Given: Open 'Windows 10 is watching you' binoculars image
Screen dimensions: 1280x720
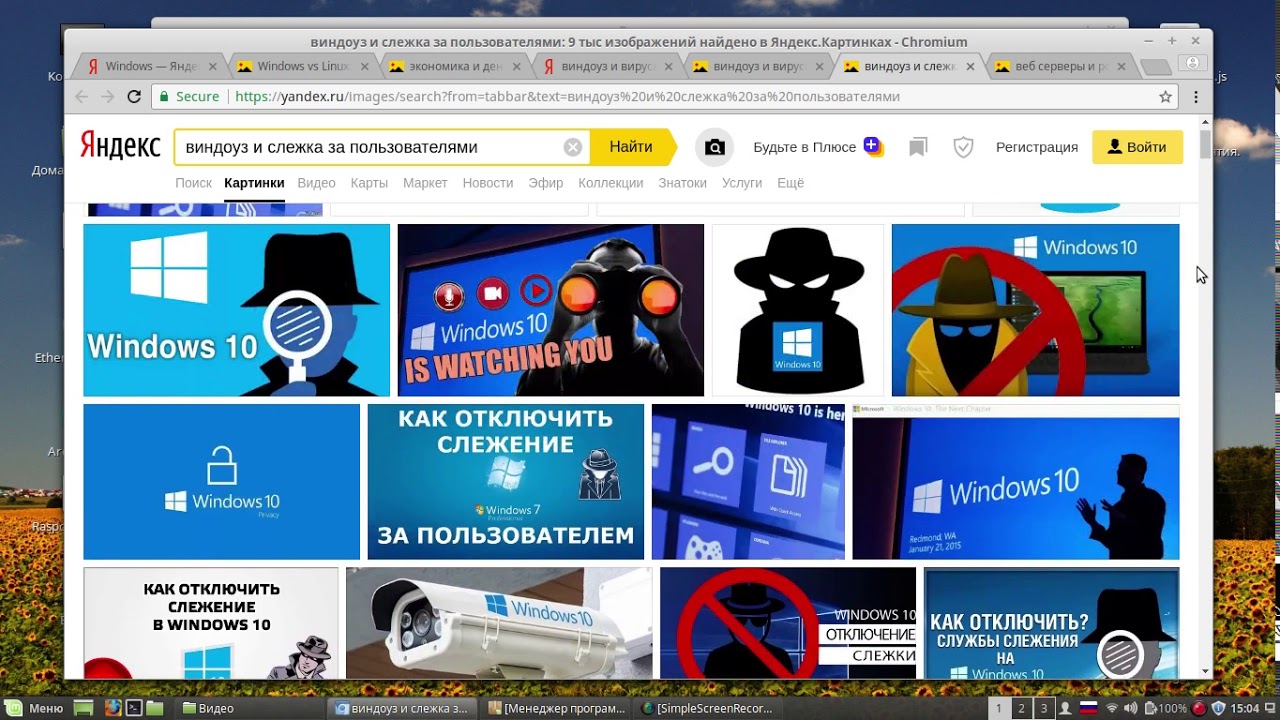Looking at the screenshot, I should (x=551, y=310).
